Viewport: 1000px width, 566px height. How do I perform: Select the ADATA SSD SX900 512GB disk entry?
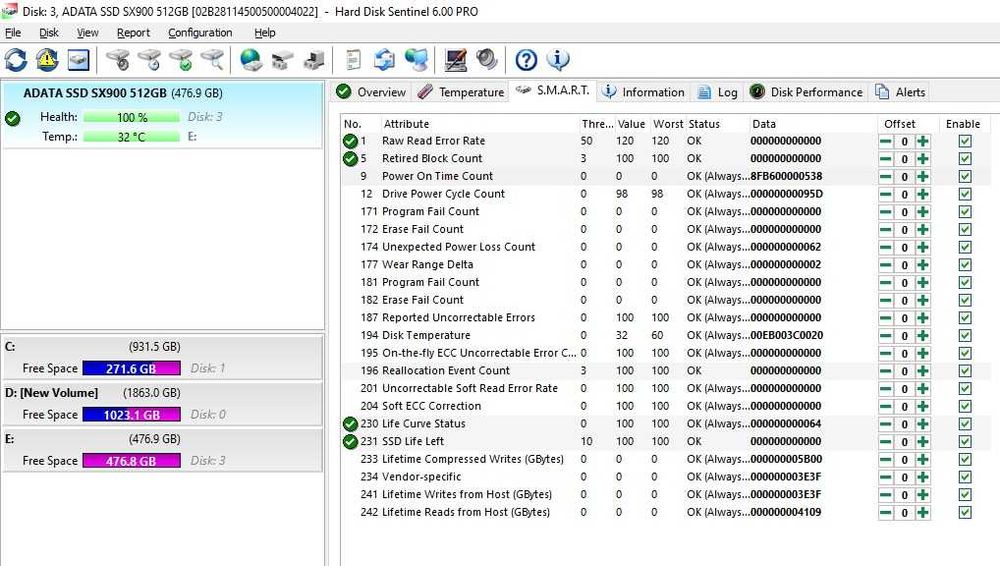coord(163,115)
